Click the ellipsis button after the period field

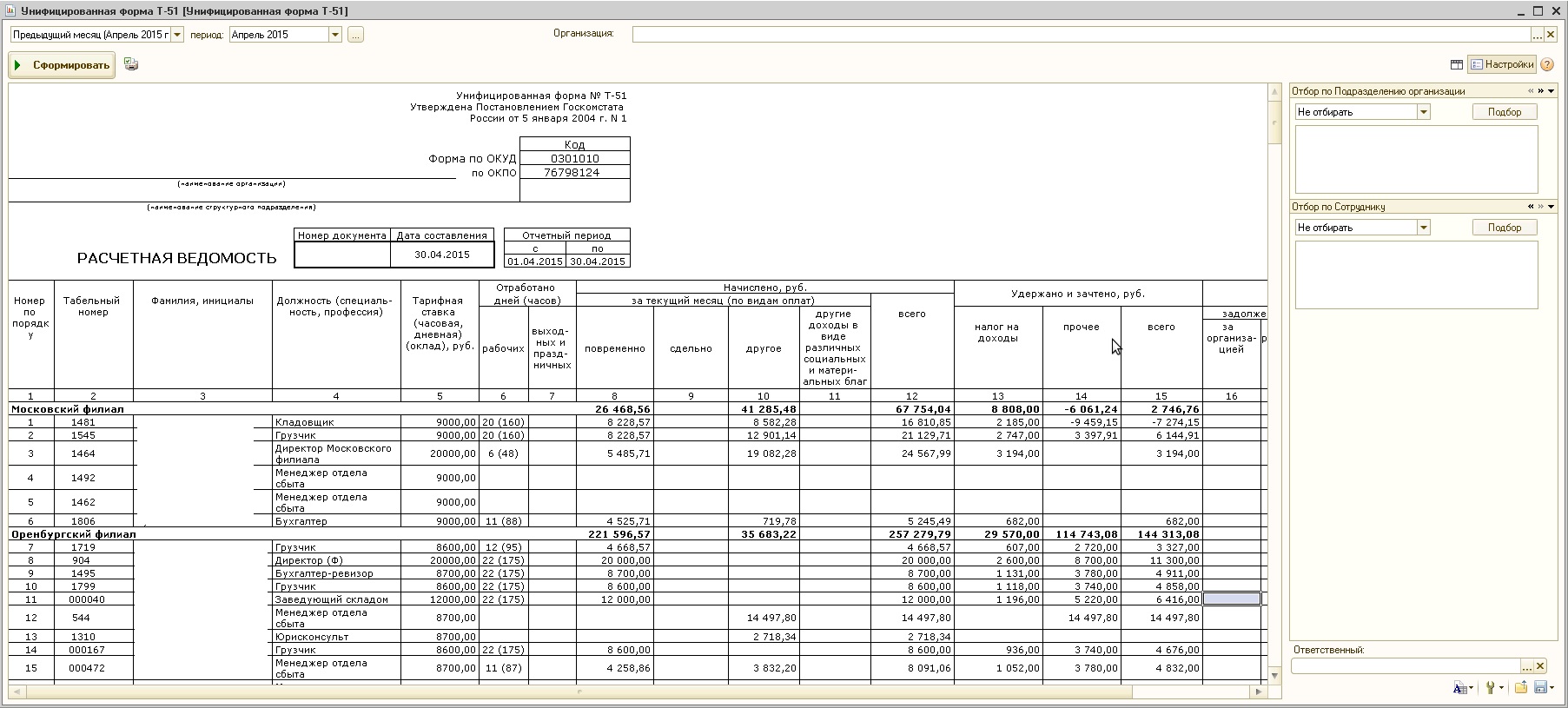(x=355, y=35)
